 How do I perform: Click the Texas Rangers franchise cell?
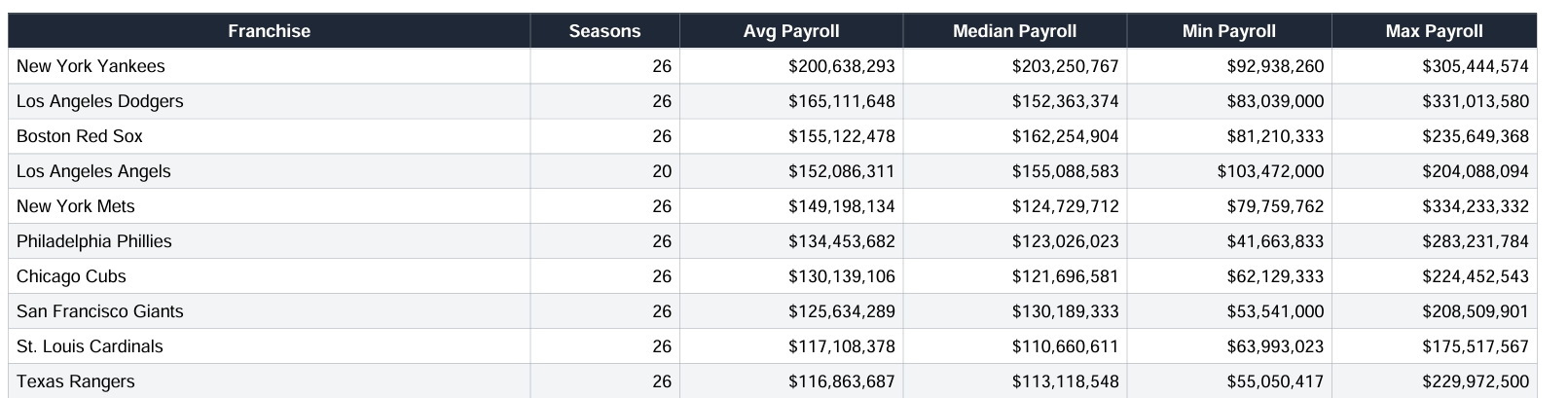[76, 381]
